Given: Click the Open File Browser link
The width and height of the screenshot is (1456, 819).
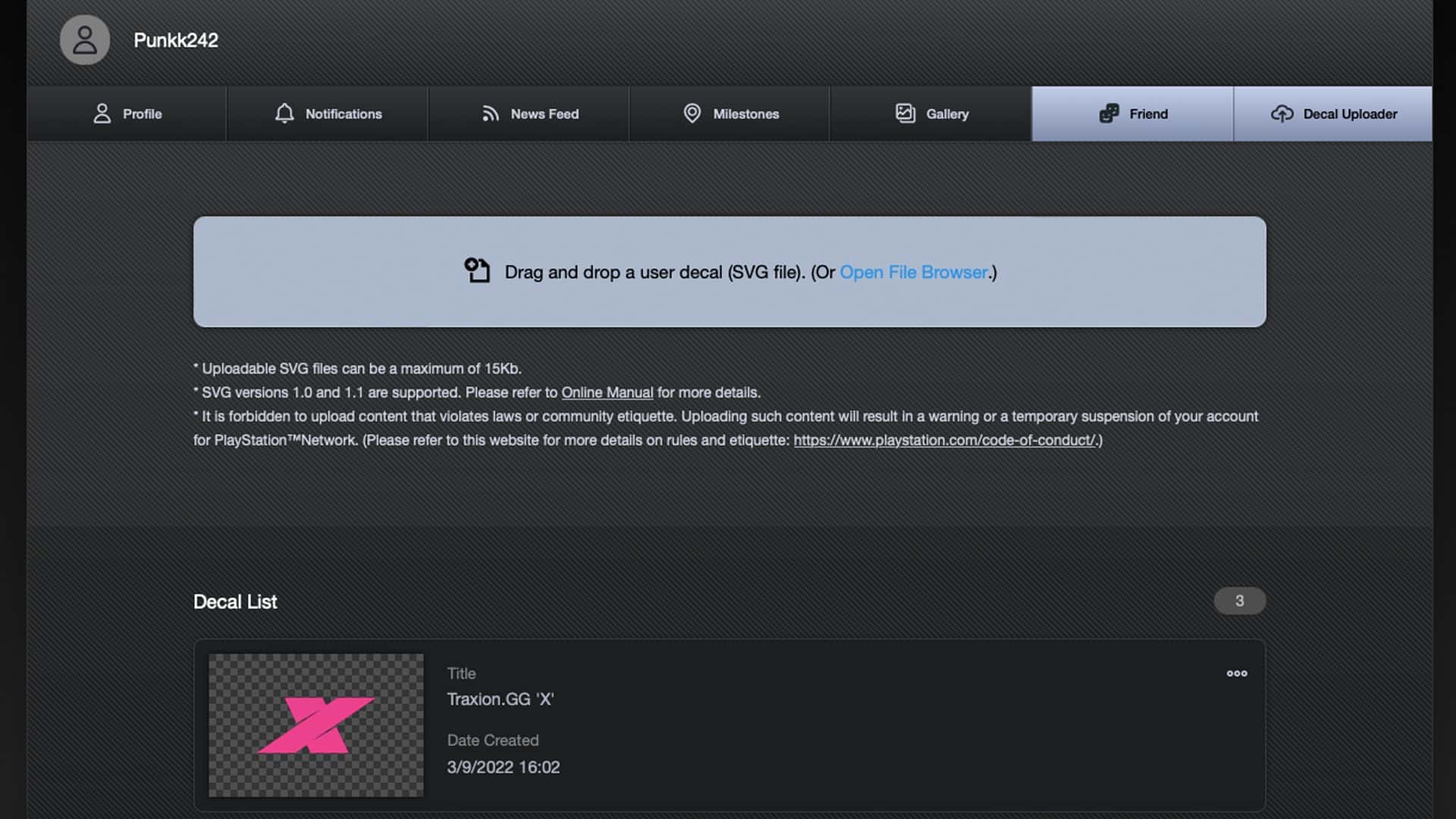Looking at the screenshot, I should click(912, 272).
